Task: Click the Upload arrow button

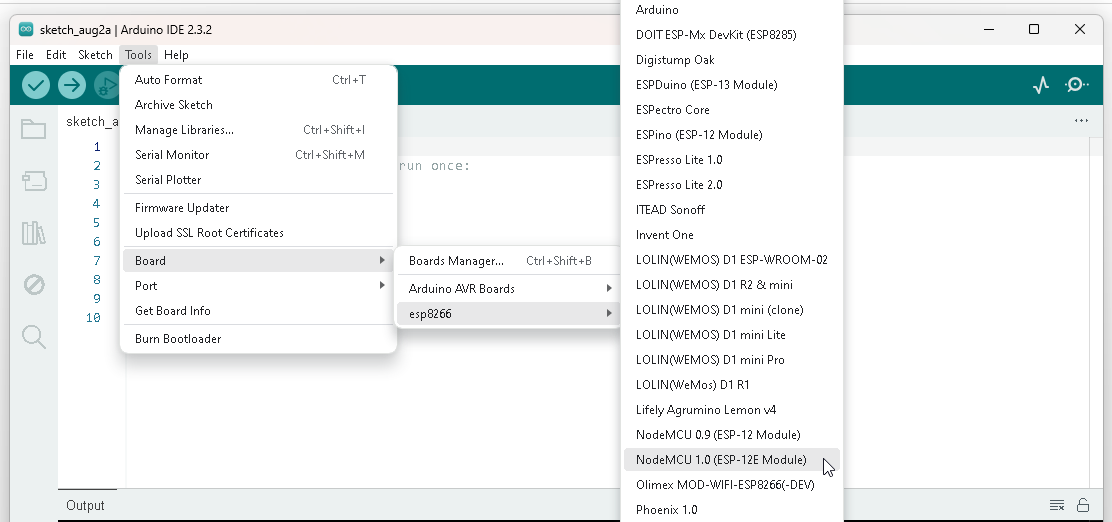Action: pyautogui.click(x=72, y=86)
